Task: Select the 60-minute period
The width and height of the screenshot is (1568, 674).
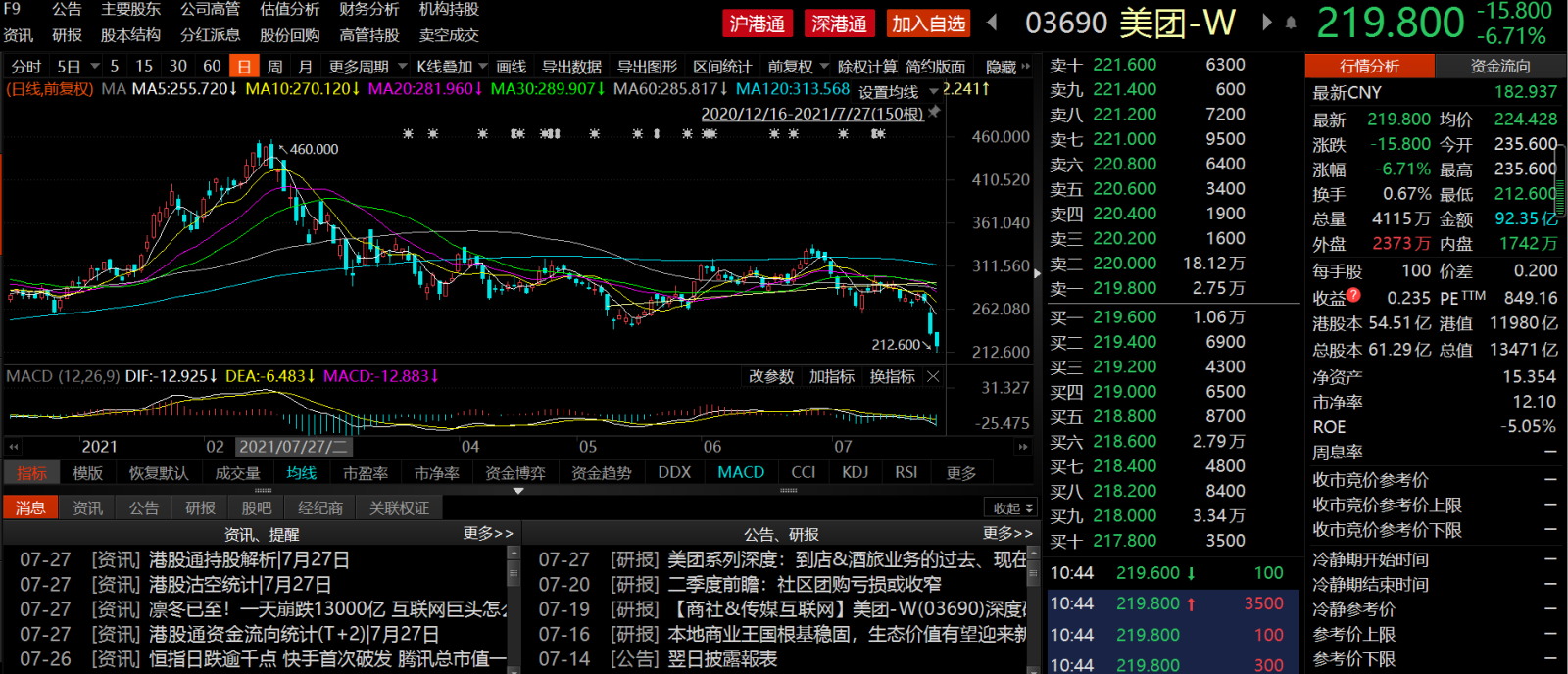Action: click(x=212, y=67)
